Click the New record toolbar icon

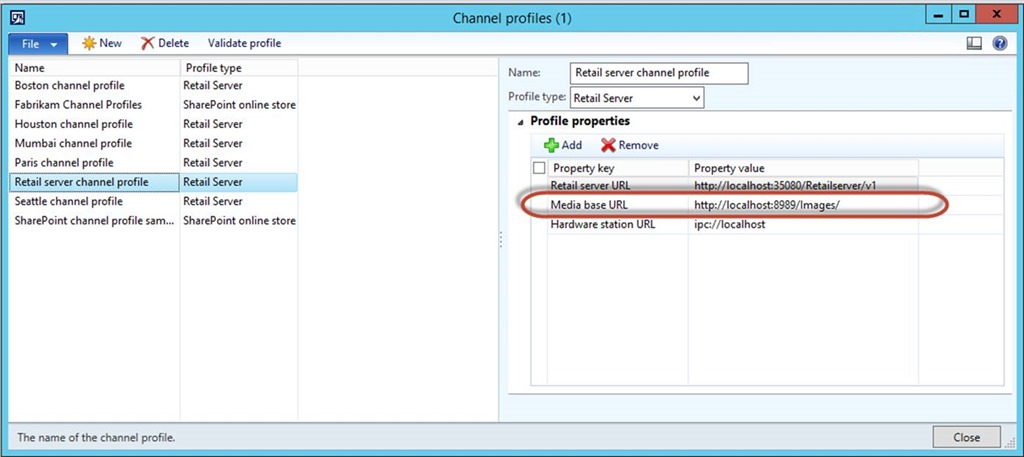[x=88, y=43]
